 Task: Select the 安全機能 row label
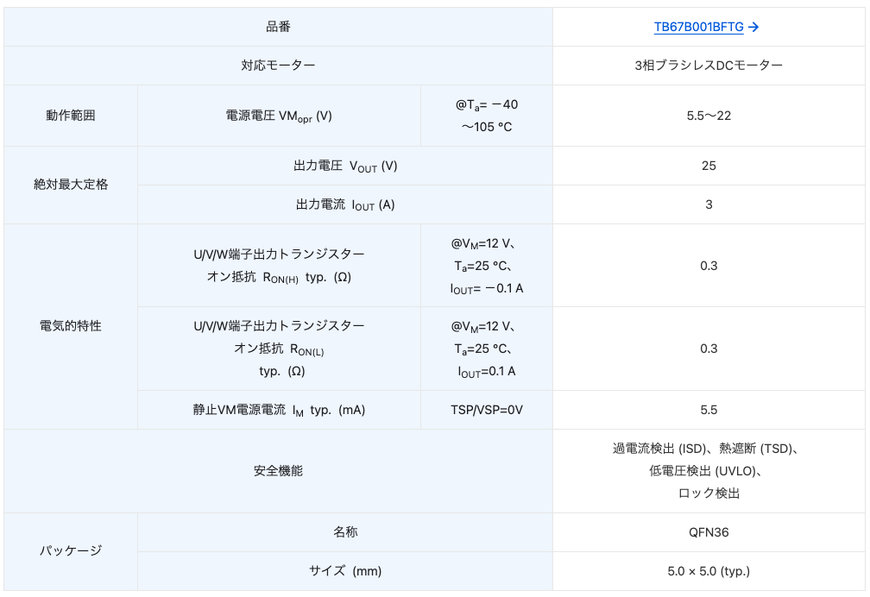pos(278,470)
